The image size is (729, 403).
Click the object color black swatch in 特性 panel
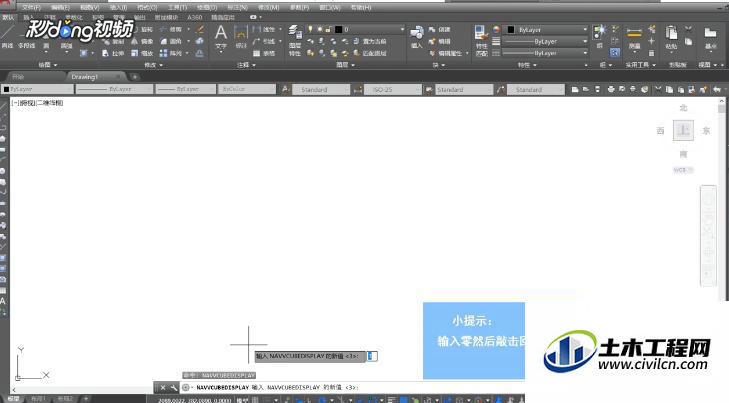tap(511, 29)
